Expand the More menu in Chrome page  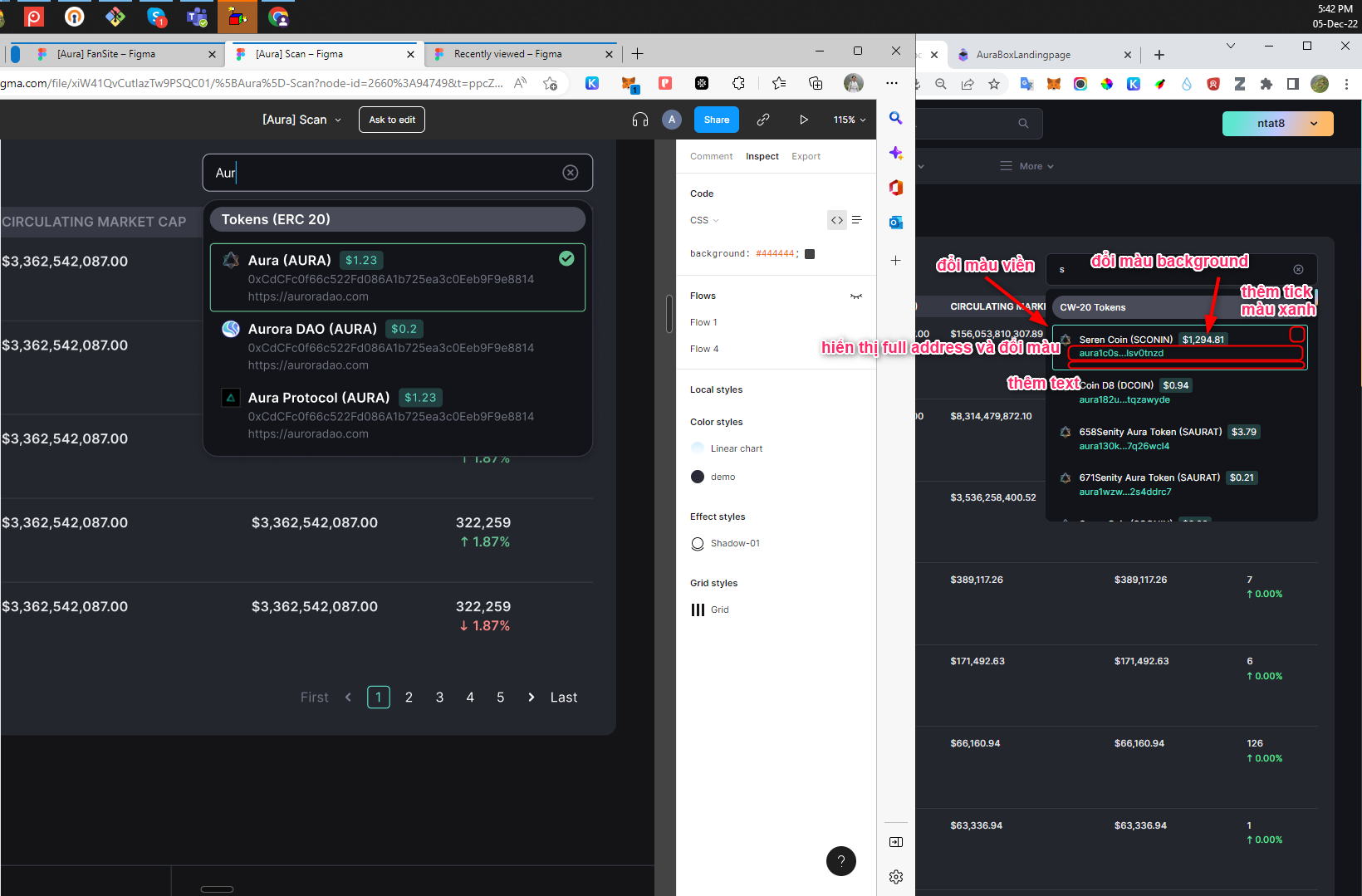[x=1027, y=166]
